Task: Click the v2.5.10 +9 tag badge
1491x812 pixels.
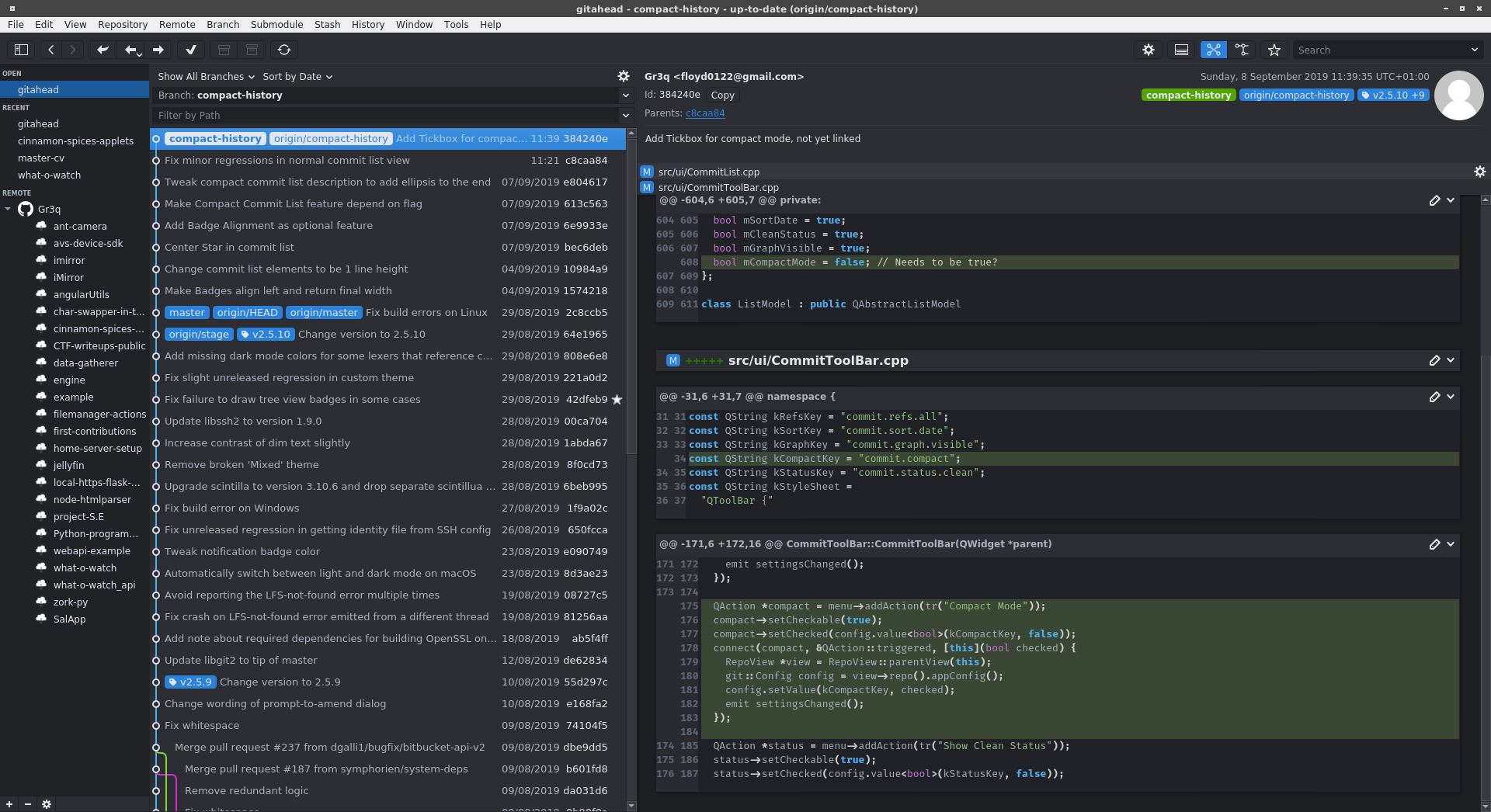Action: 1393,95
